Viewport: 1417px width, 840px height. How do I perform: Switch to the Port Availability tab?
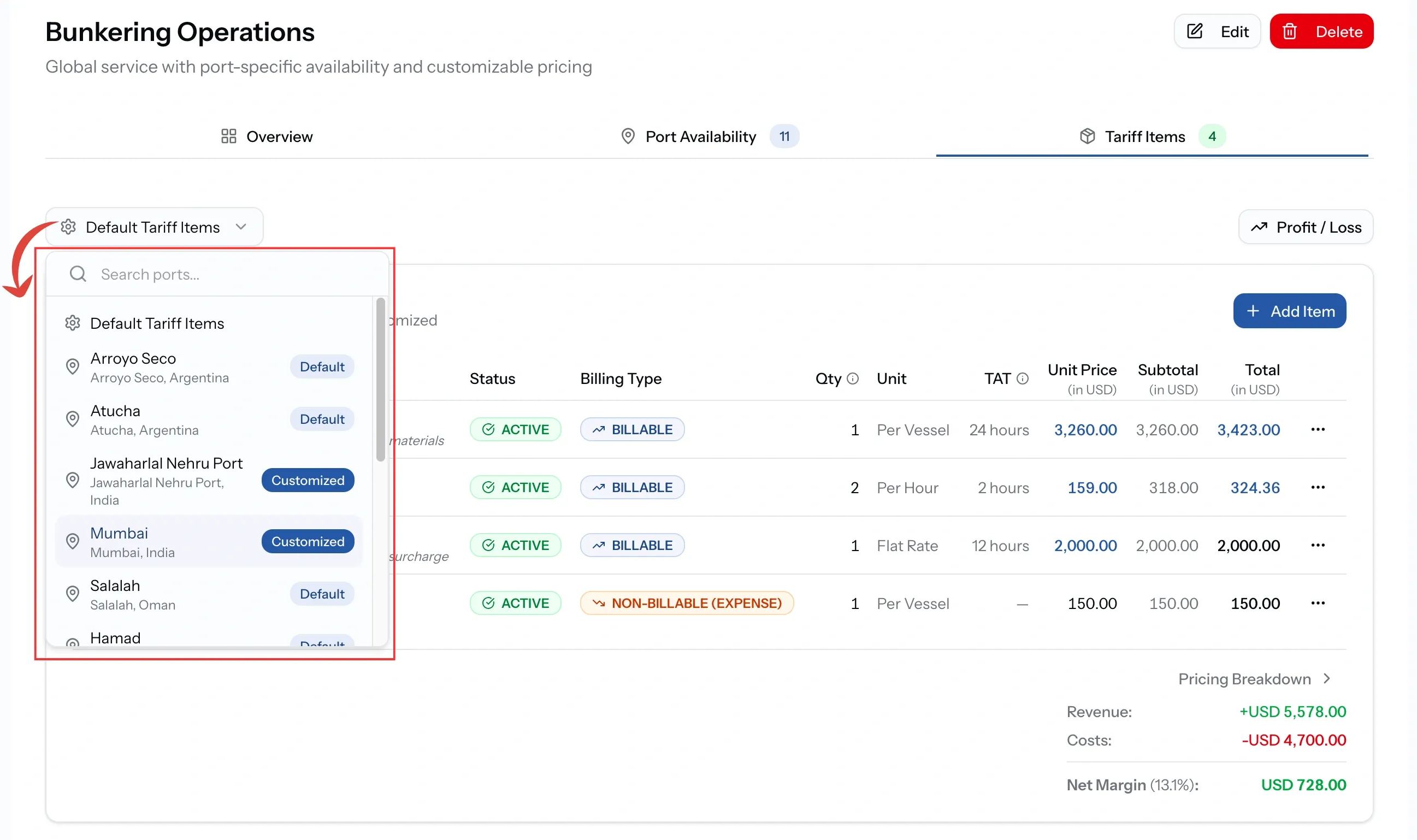(710, 137)
